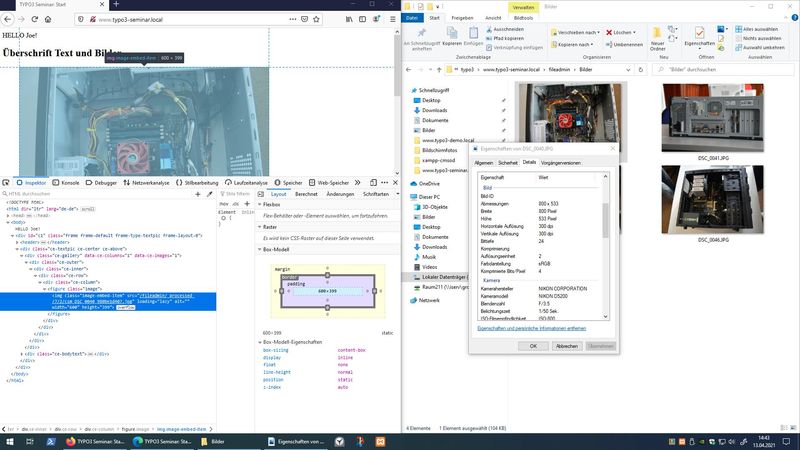
Task: Toggle the .cls class panel
Action: point(236,204)
